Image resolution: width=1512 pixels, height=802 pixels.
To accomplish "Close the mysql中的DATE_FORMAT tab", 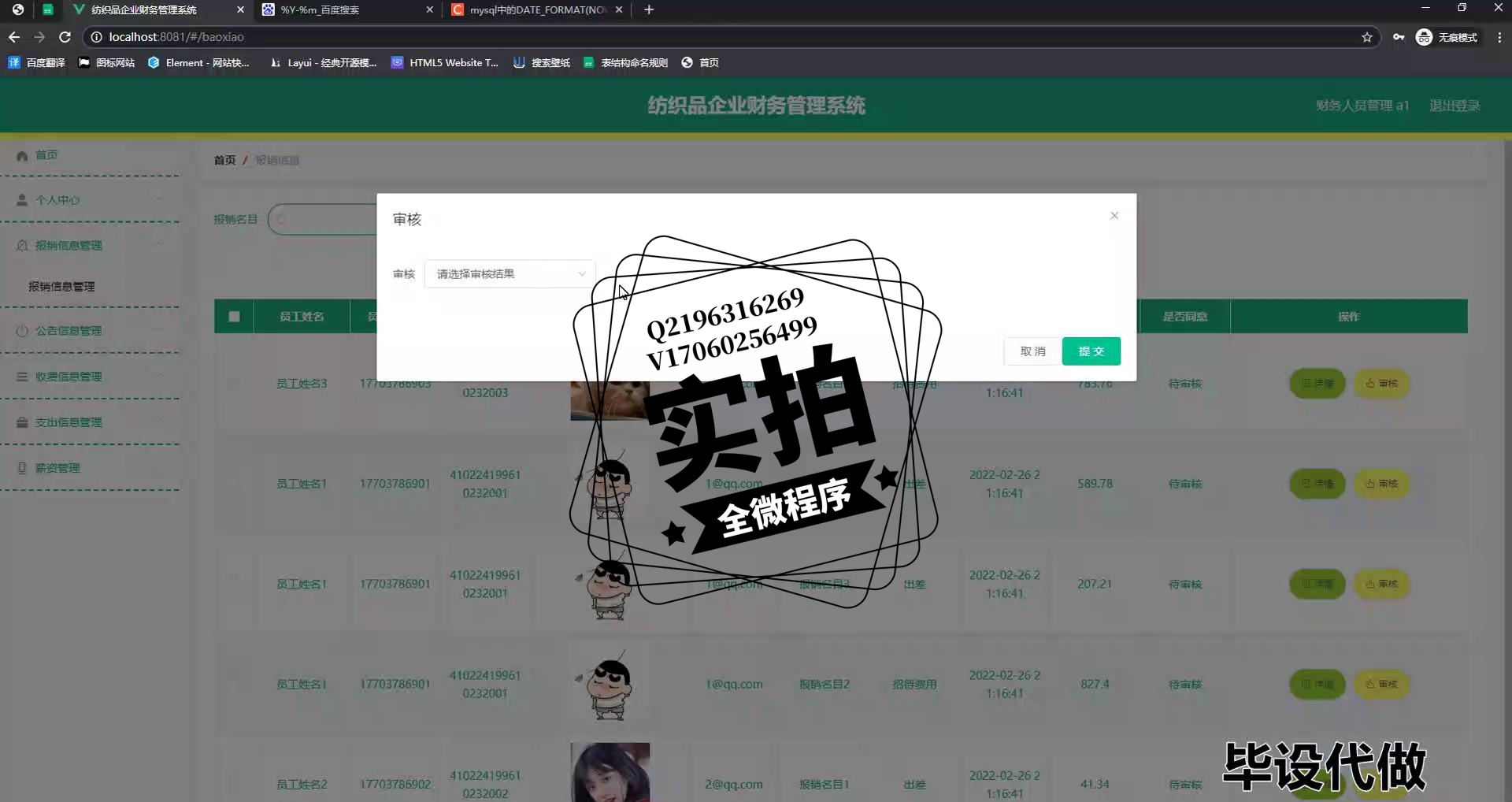I will tap(619, 9).
